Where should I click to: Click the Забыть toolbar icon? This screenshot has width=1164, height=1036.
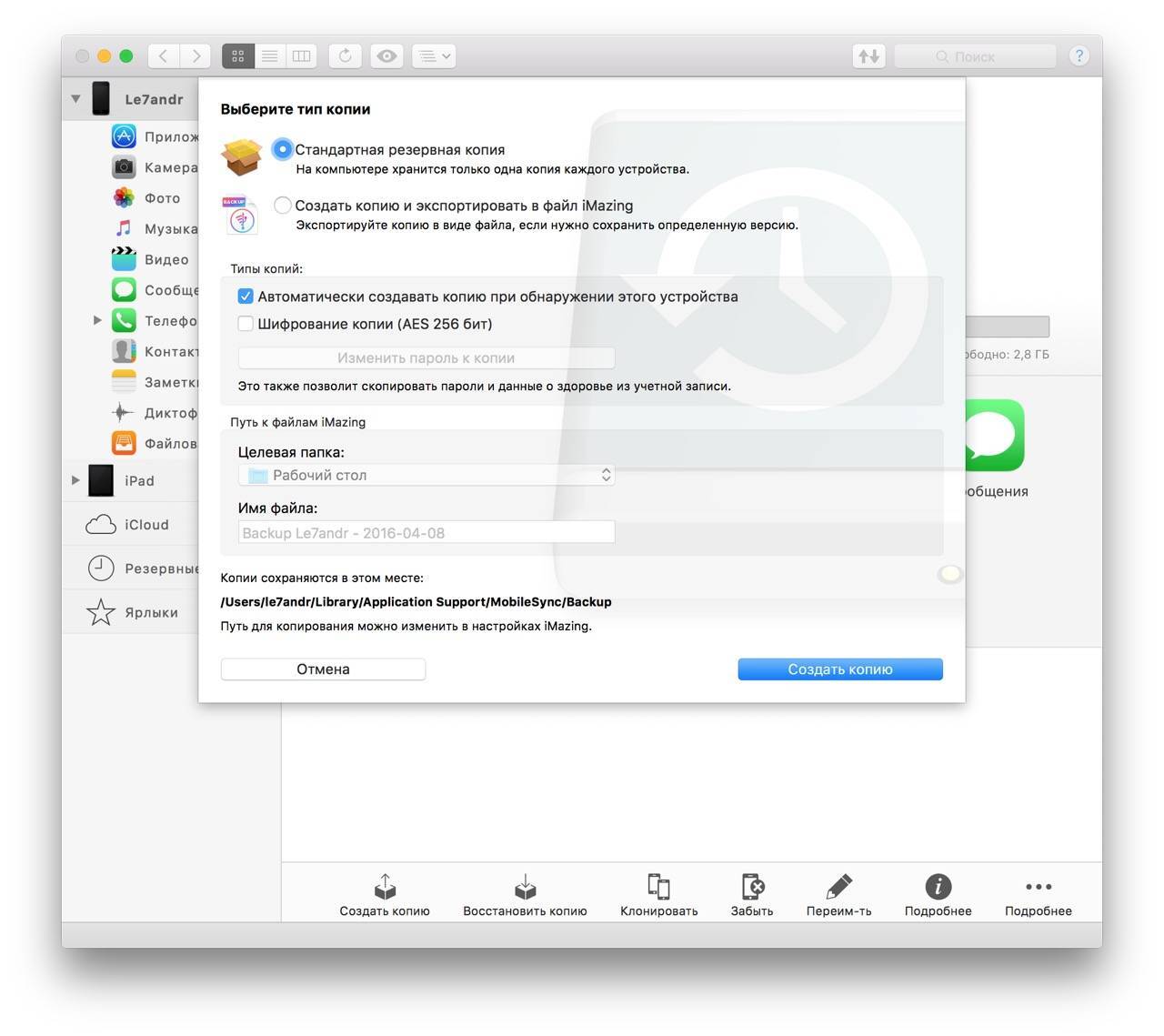click(x=752, y=887)
